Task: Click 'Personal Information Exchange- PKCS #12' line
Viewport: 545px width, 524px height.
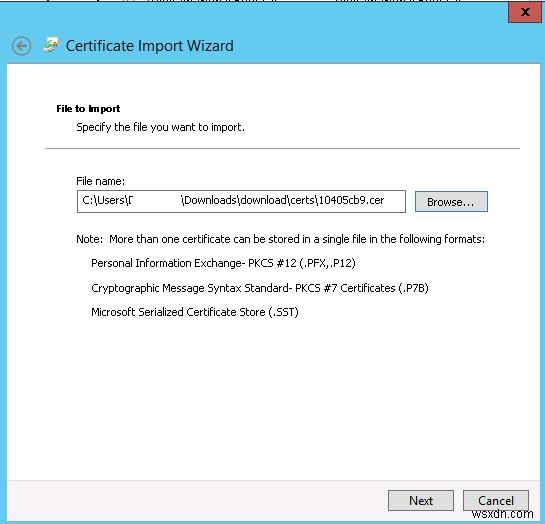Action: click(x=223, y=263)
